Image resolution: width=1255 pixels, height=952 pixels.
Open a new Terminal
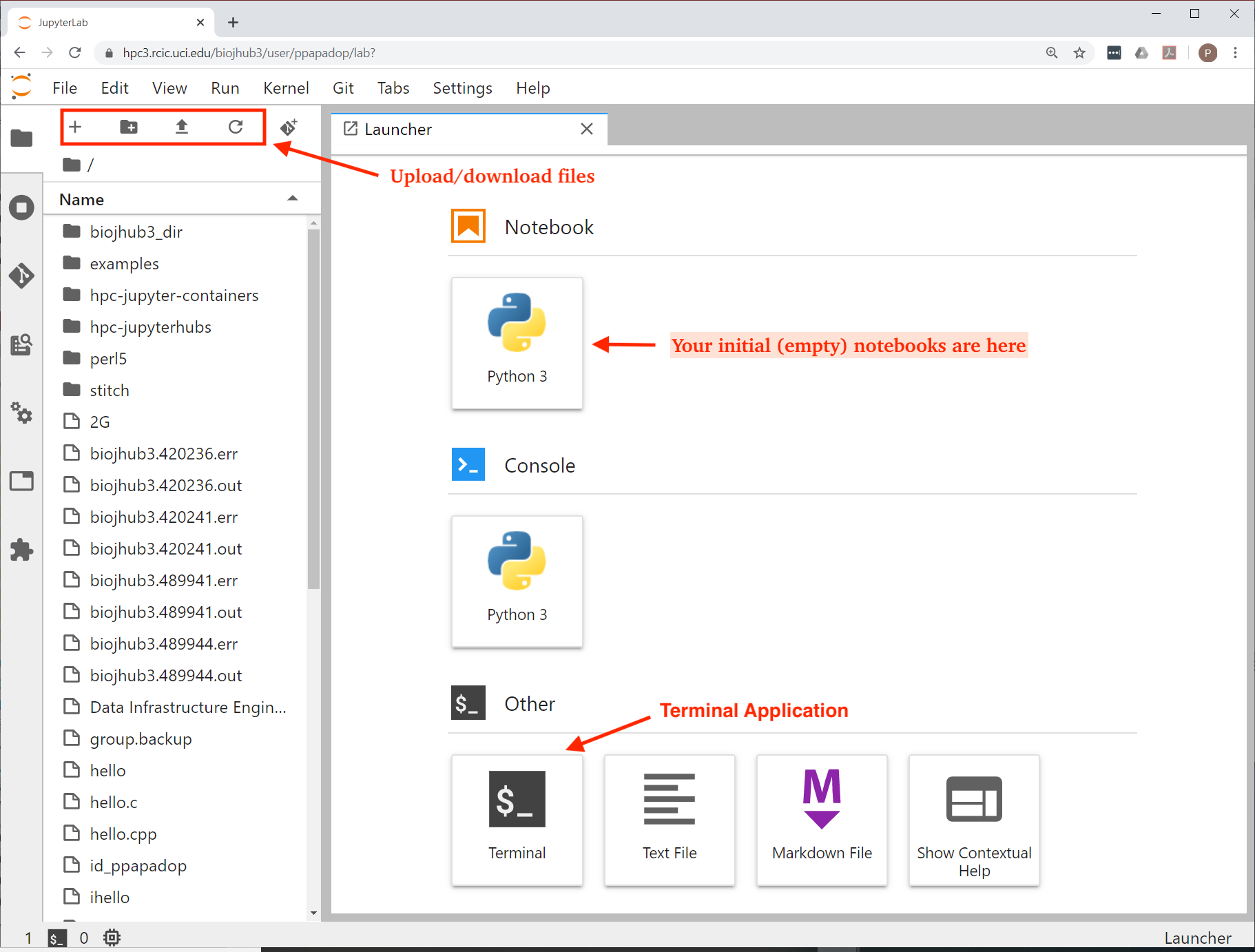click(517, 820)
